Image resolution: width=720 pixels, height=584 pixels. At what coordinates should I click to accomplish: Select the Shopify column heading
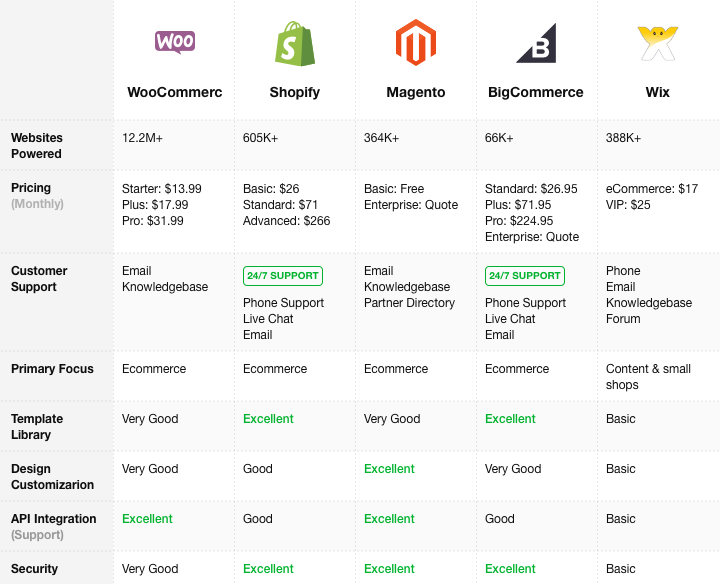click(x=295, y=92)
